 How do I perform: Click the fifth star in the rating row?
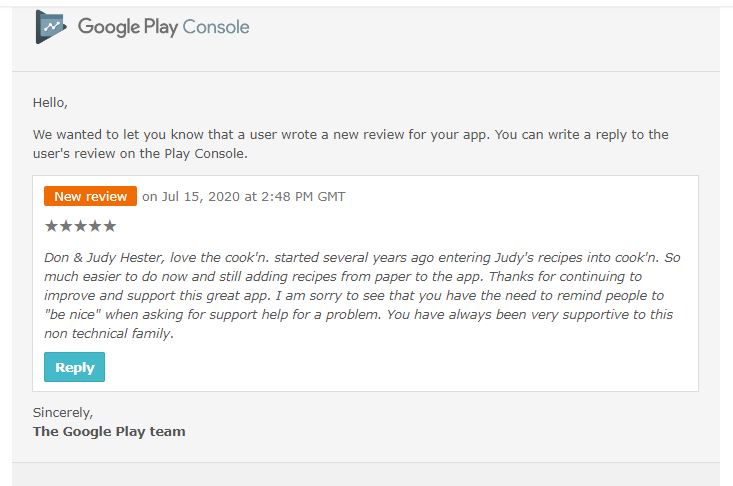[x=109, y=226]
